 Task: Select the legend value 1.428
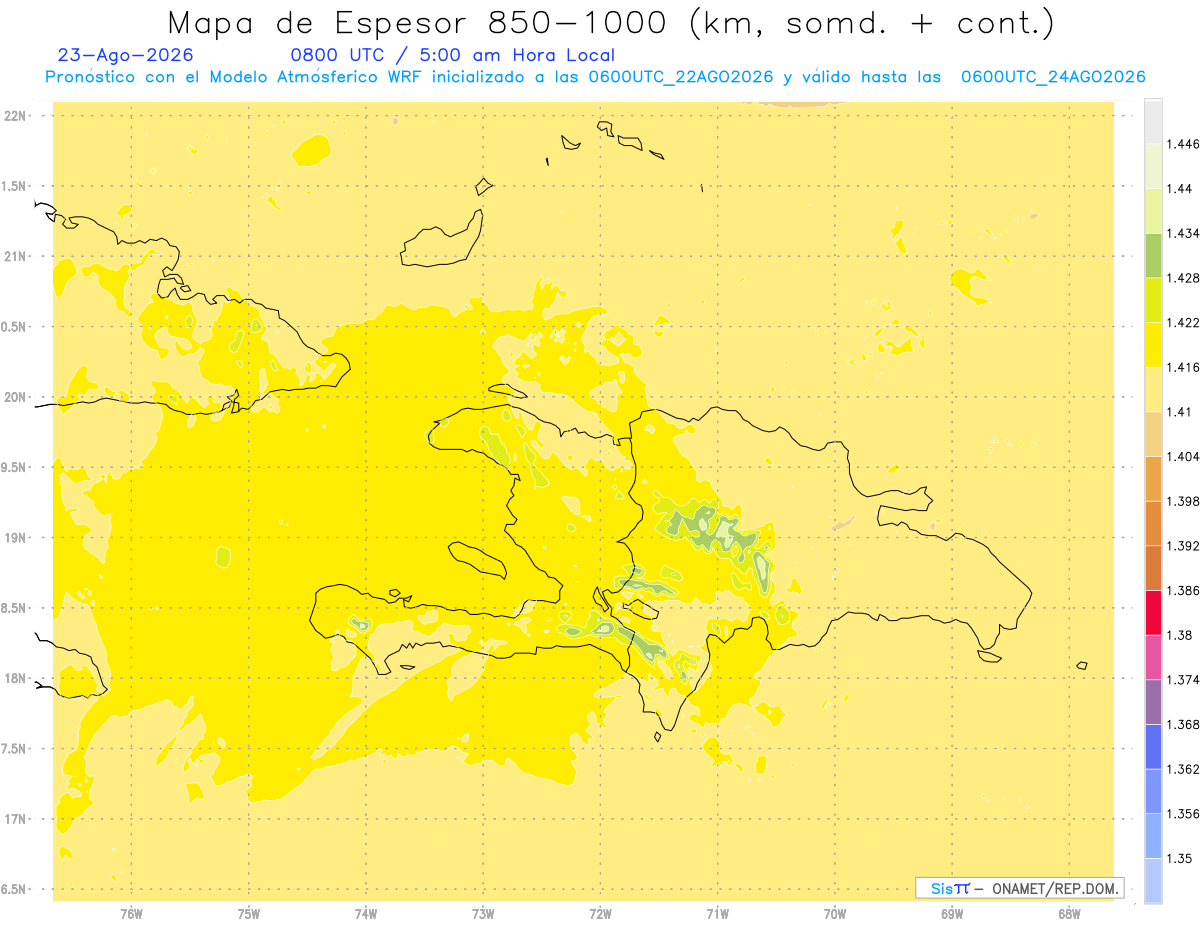1185,278
